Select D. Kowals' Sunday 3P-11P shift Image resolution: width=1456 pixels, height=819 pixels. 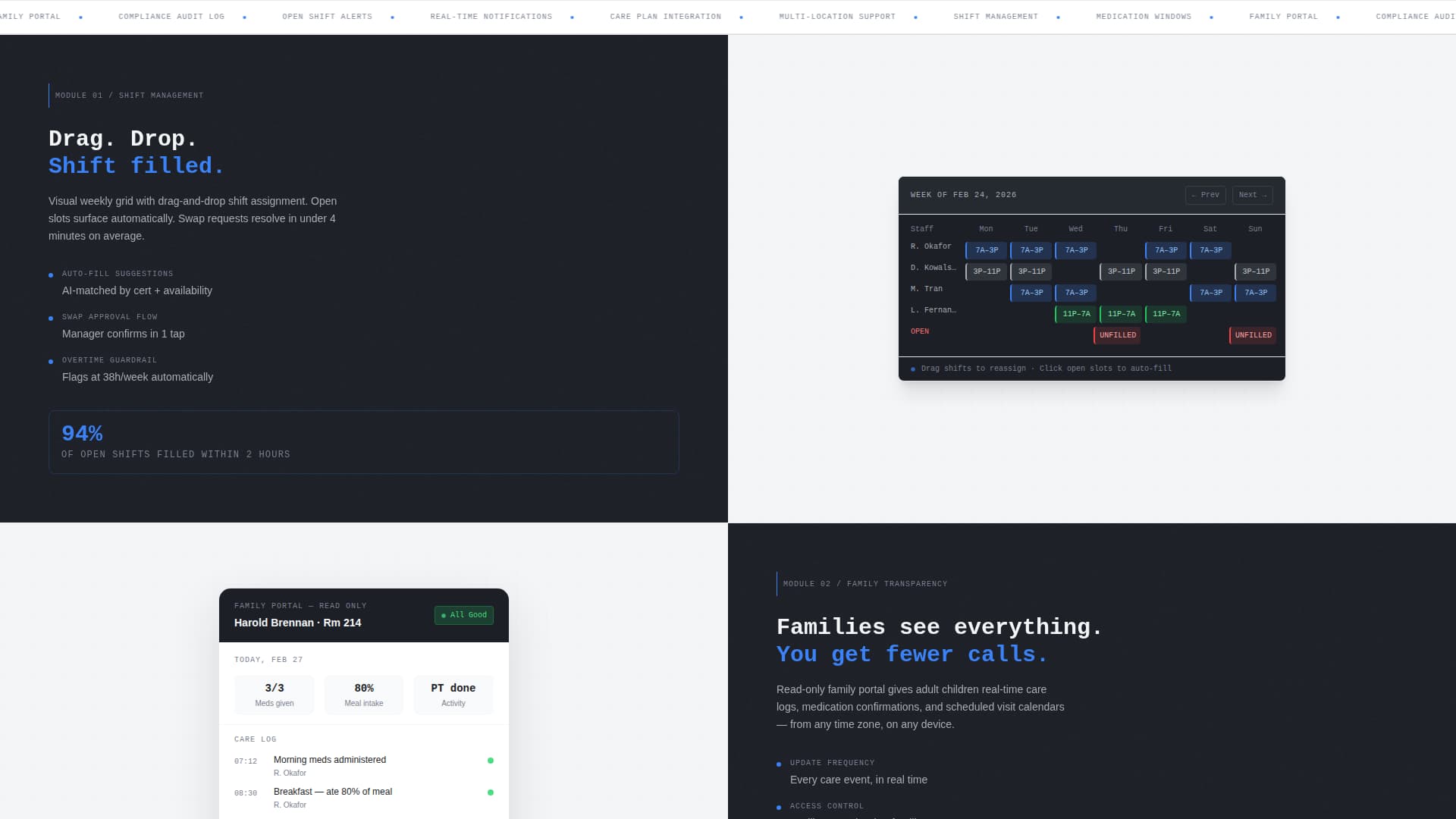tap(1255, 271)
